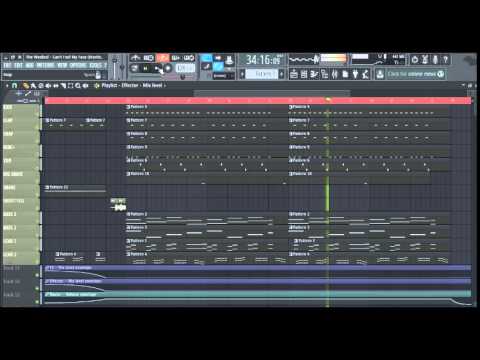This screenshot has width=480, height=360.
Task: Open the channel rack grid icon
Action: click(x=304, y=74)
